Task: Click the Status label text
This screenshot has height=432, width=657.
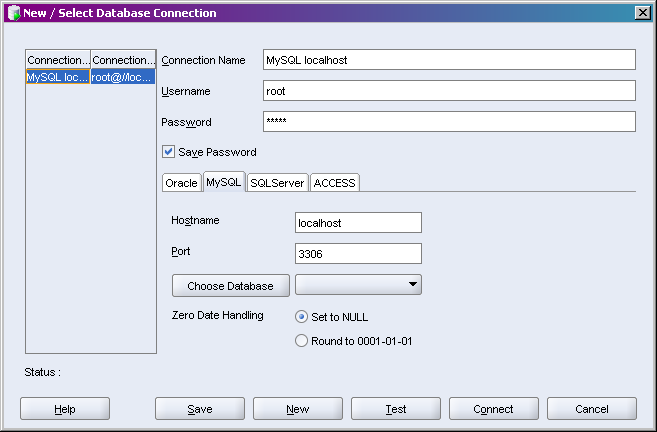Action: tap(42, 372)
